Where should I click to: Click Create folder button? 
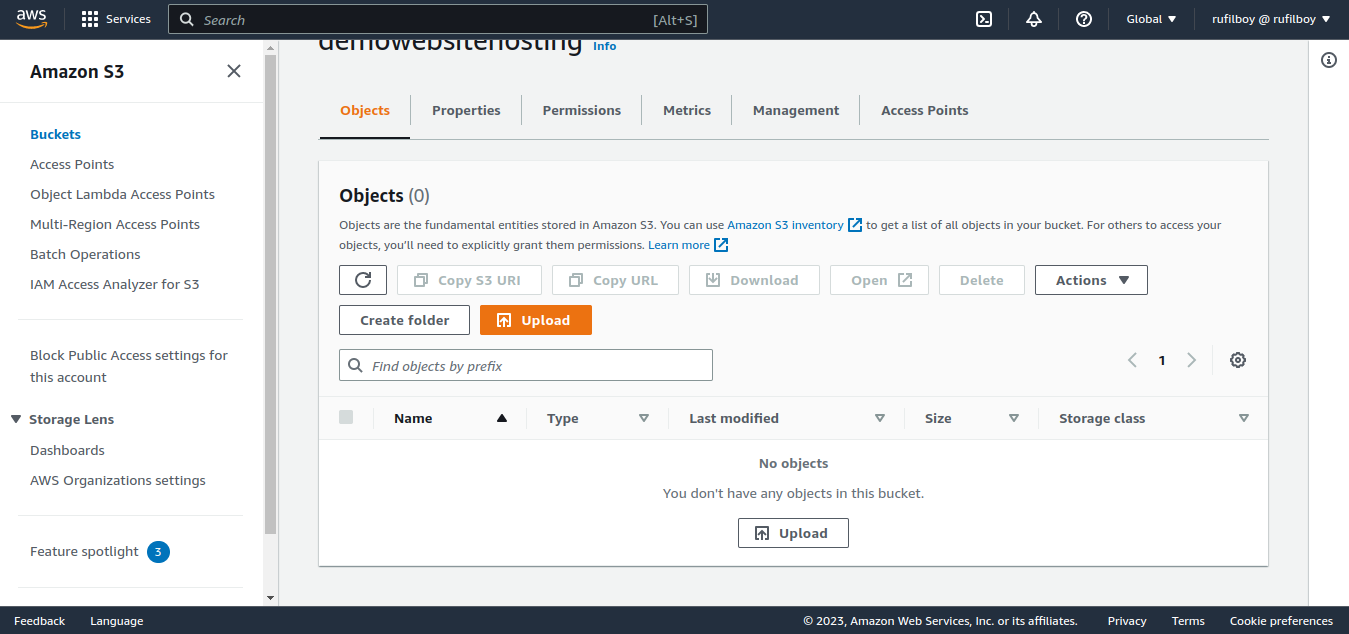405,320
